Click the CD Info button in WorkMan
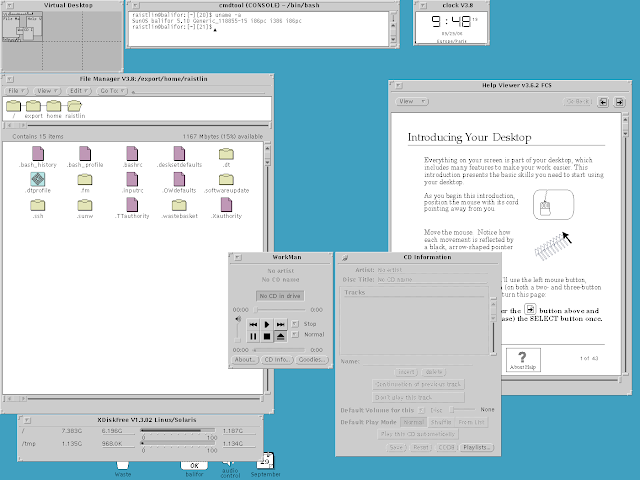The width and height of the screenshot is (640, 480). (x=277, y=359)
